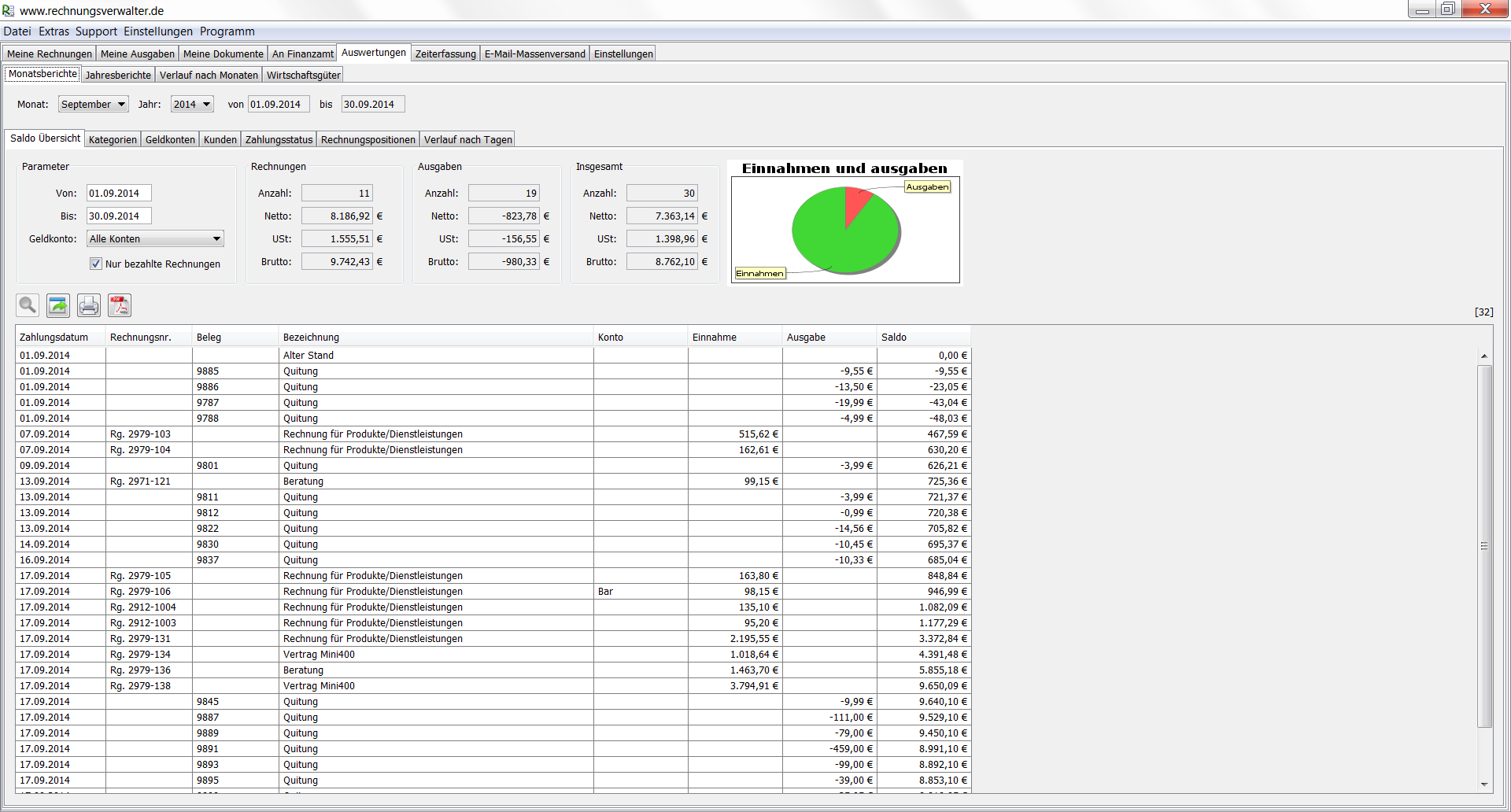
Task: Click the 'von' date field at top
Action: (x=279, y=105)
